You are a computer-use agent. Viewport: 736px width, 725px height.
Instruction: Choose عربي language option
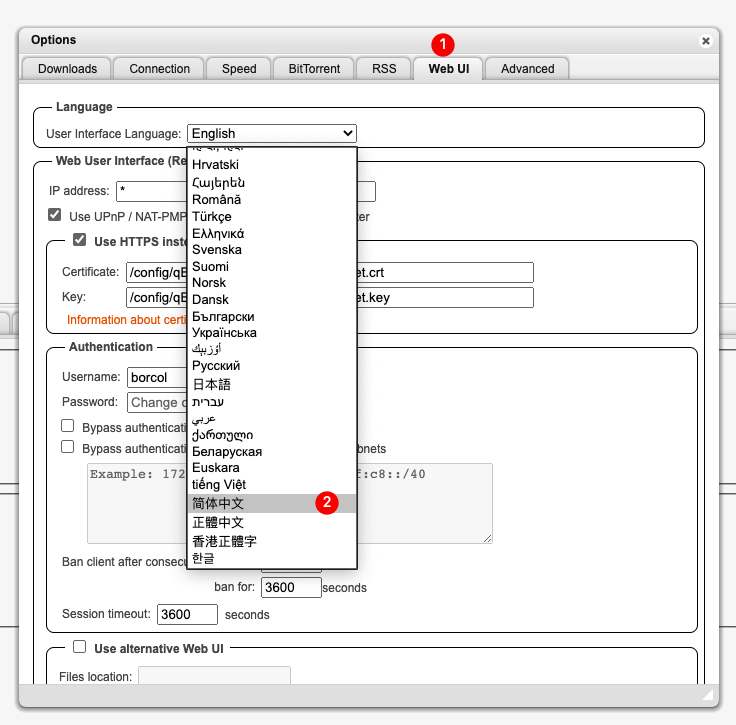(272, 419)
